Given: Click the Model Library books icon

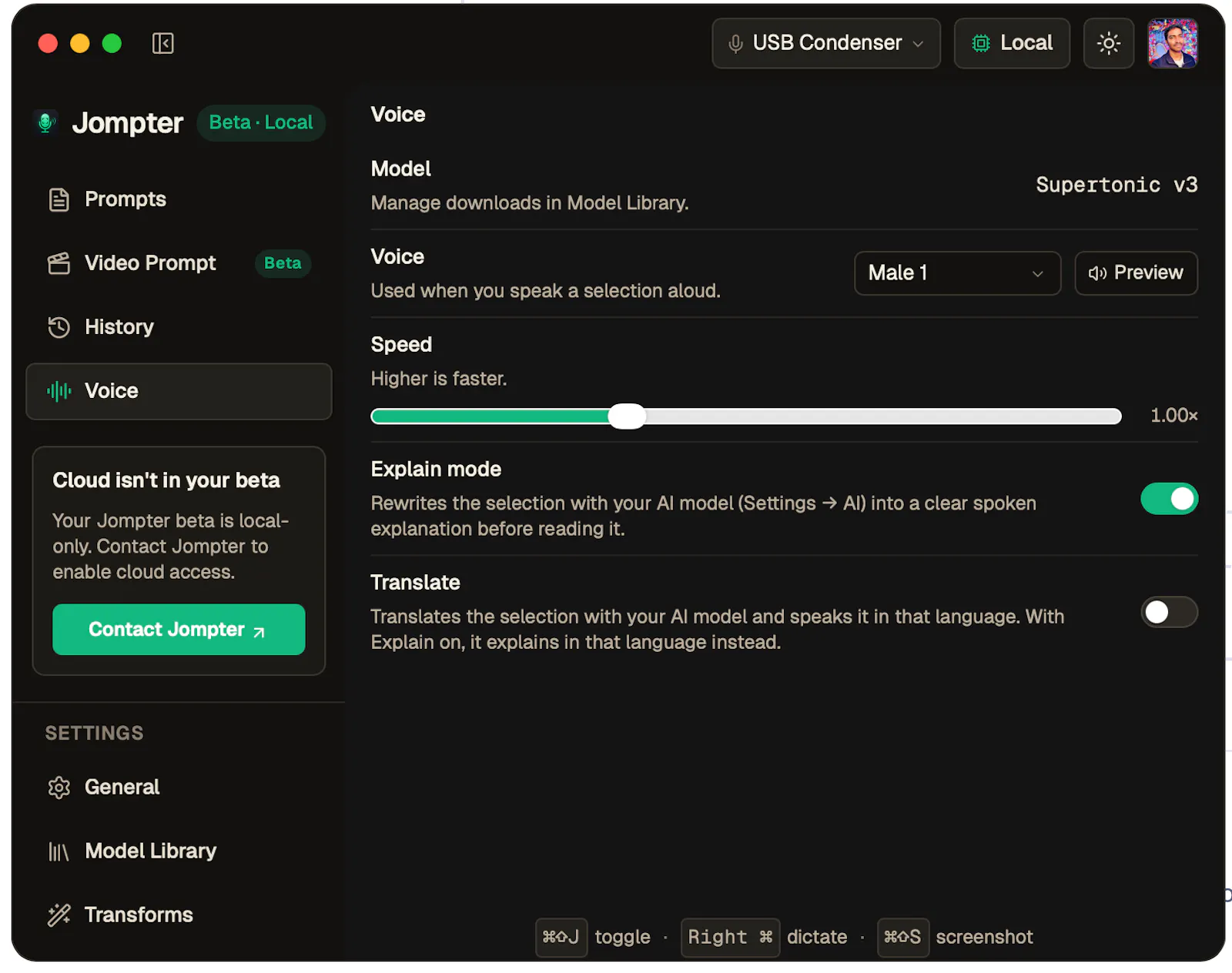Looking at the screenshot, I should [x=59, y=851].
